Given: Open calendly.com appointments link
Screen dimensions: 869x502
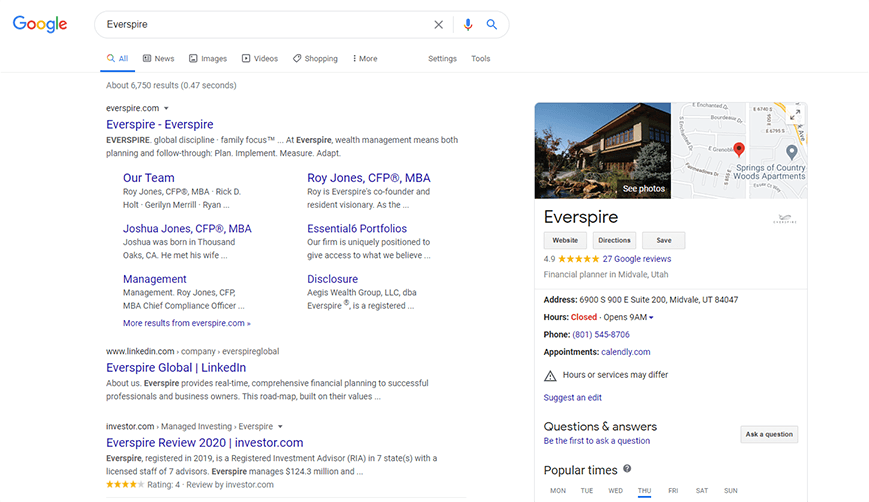Looking at the screenshot, I should click(626, 352).
